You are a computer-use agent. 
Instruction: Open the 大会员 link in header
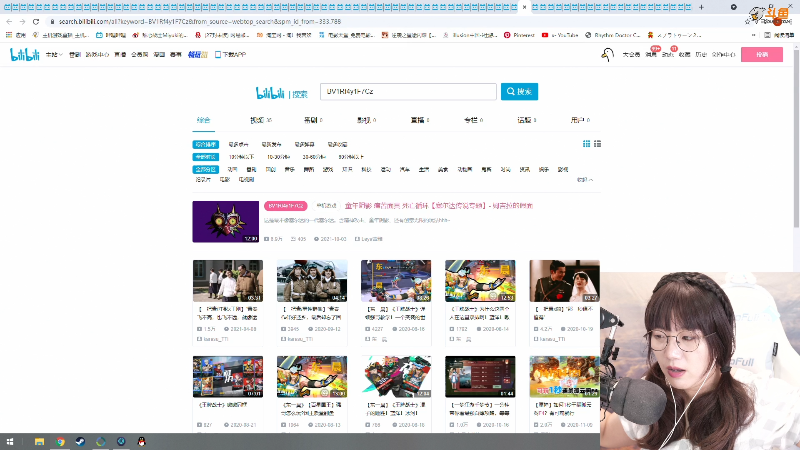coord(631,55)
